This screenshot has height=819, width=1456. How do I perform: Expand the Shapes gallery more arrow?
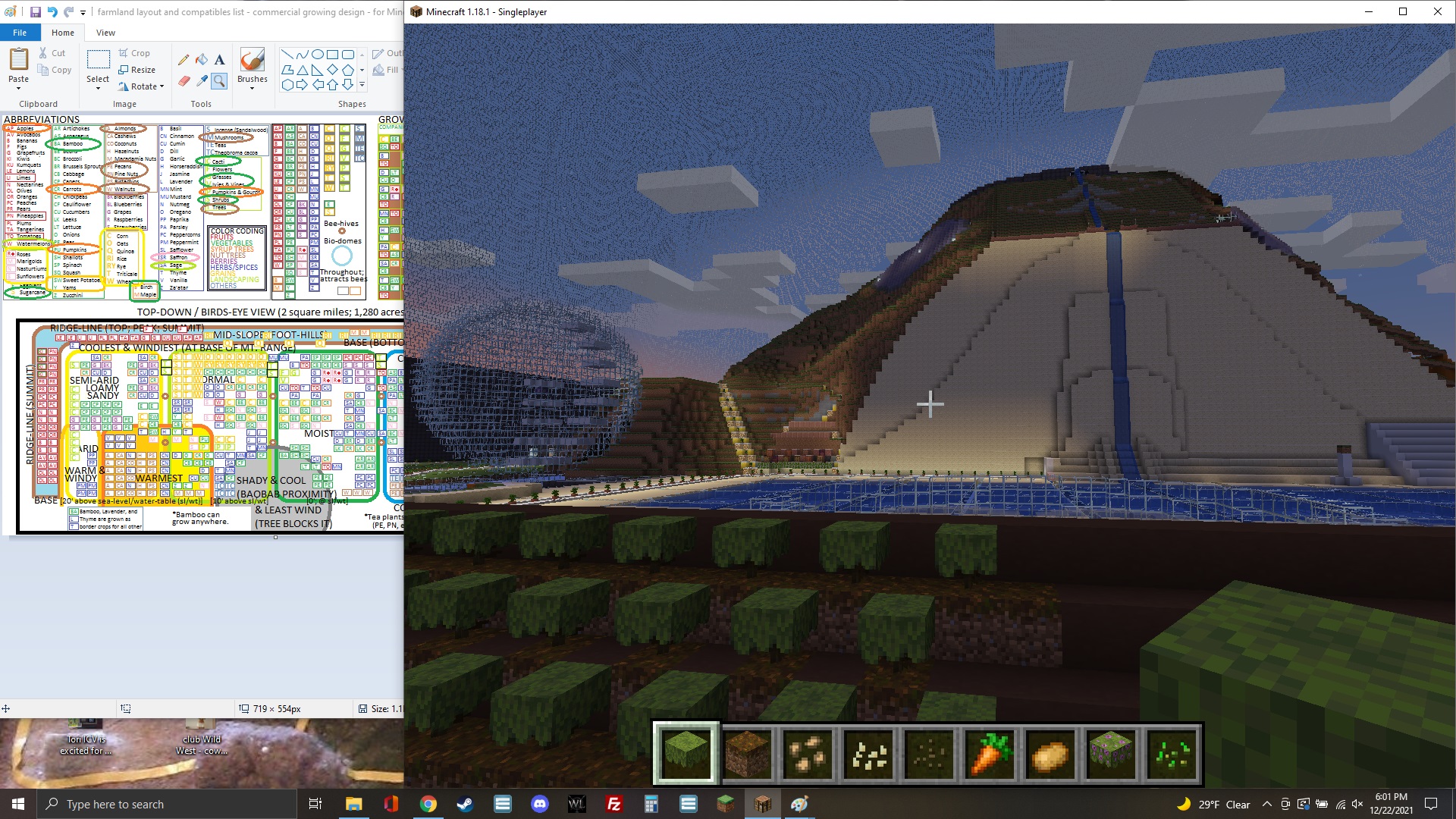[362, 85]
